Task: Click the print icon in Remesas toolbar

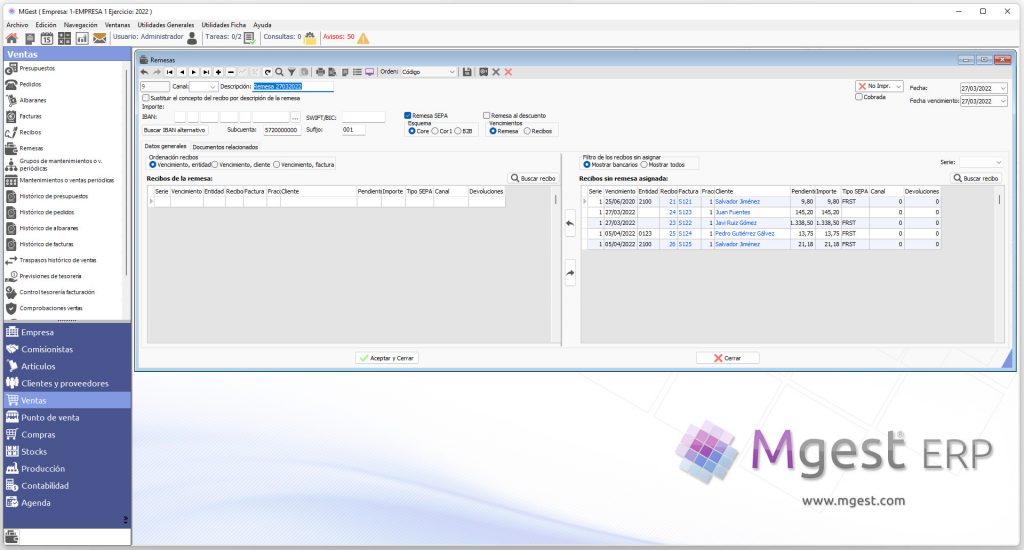Action: (320, 72)
